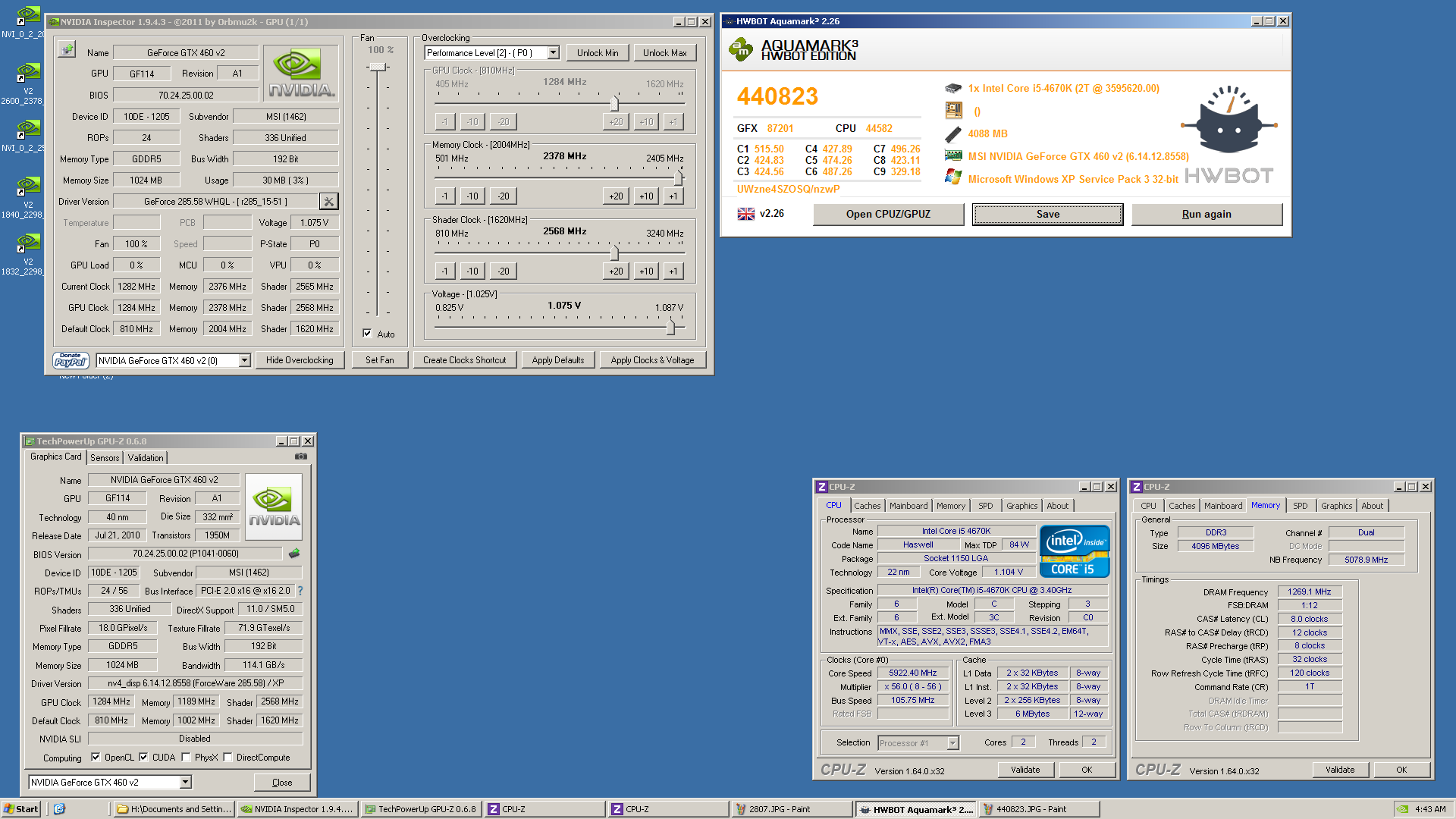Viewport: 1456px width, 819px height.
Task: Click the BIOS Version field in GPU-Z
Action: coord(186,554)
